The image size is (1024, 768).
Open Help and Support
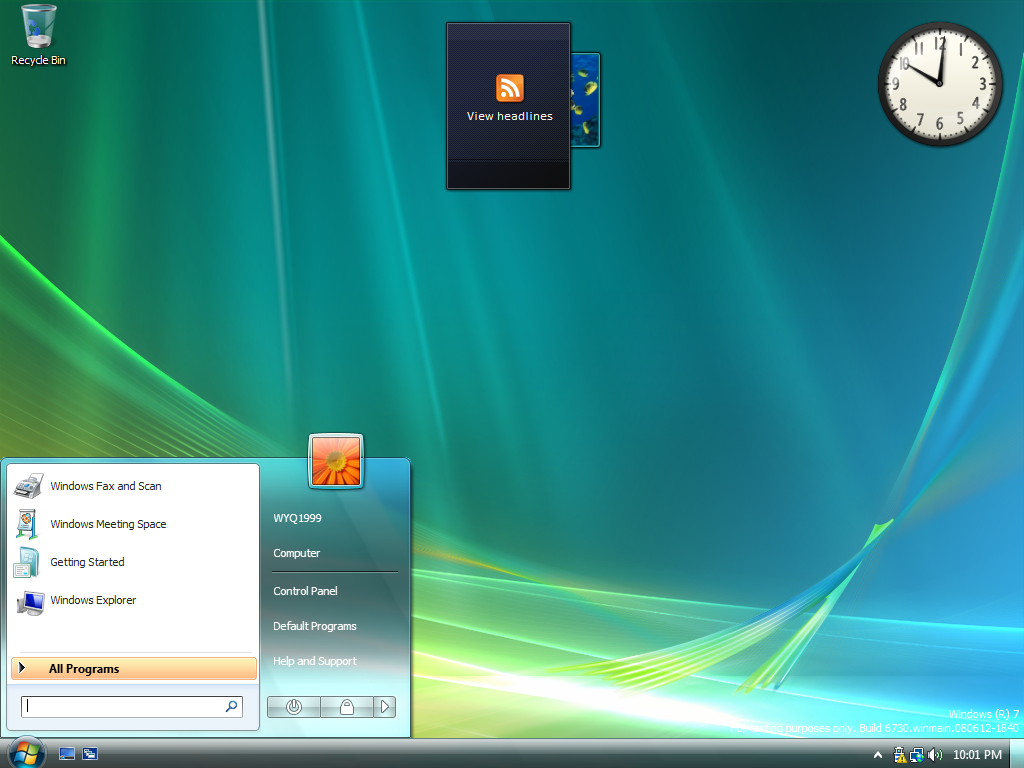click(314, 661)
